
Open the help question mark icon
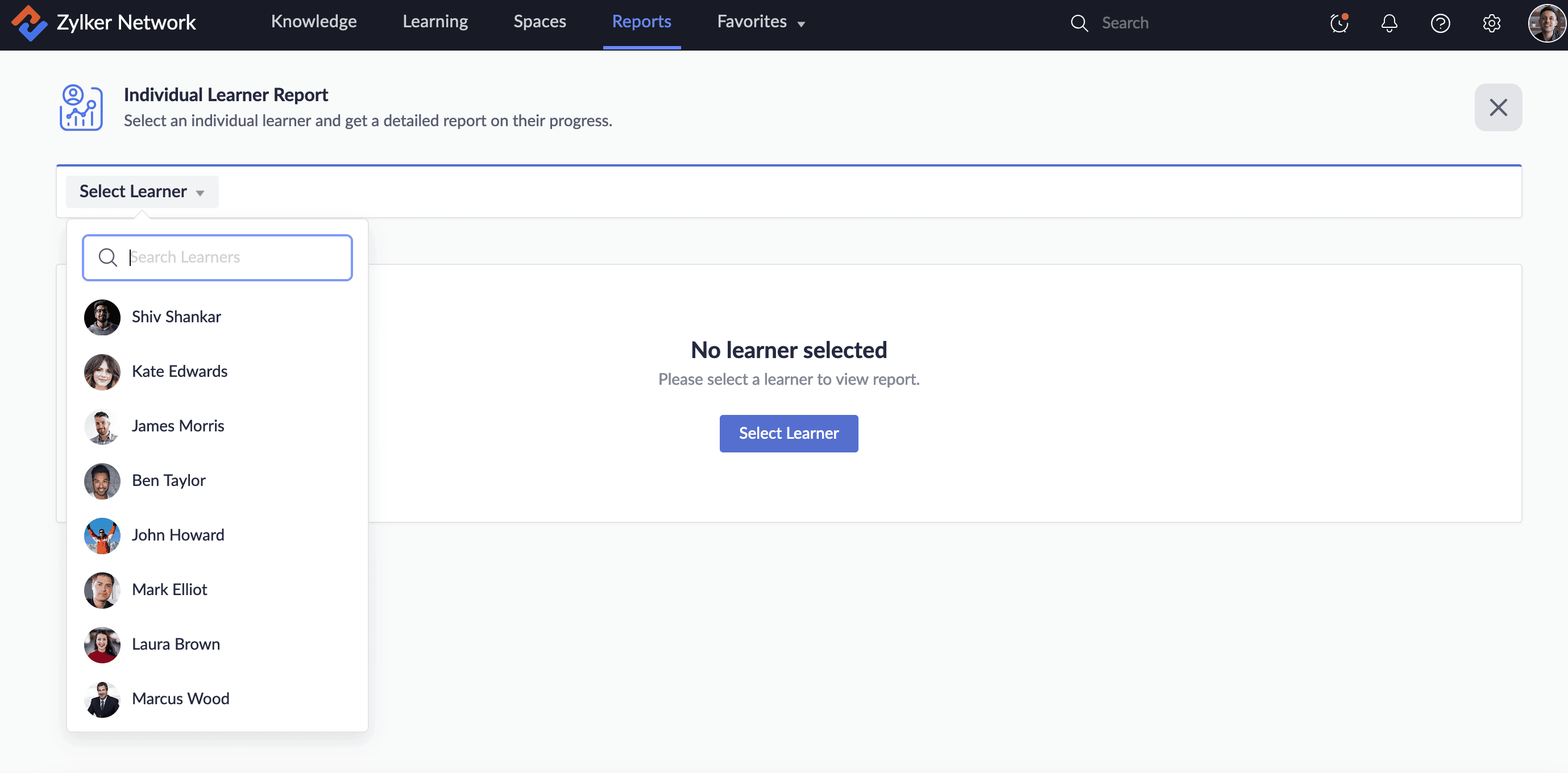[x=1440, y=23]
